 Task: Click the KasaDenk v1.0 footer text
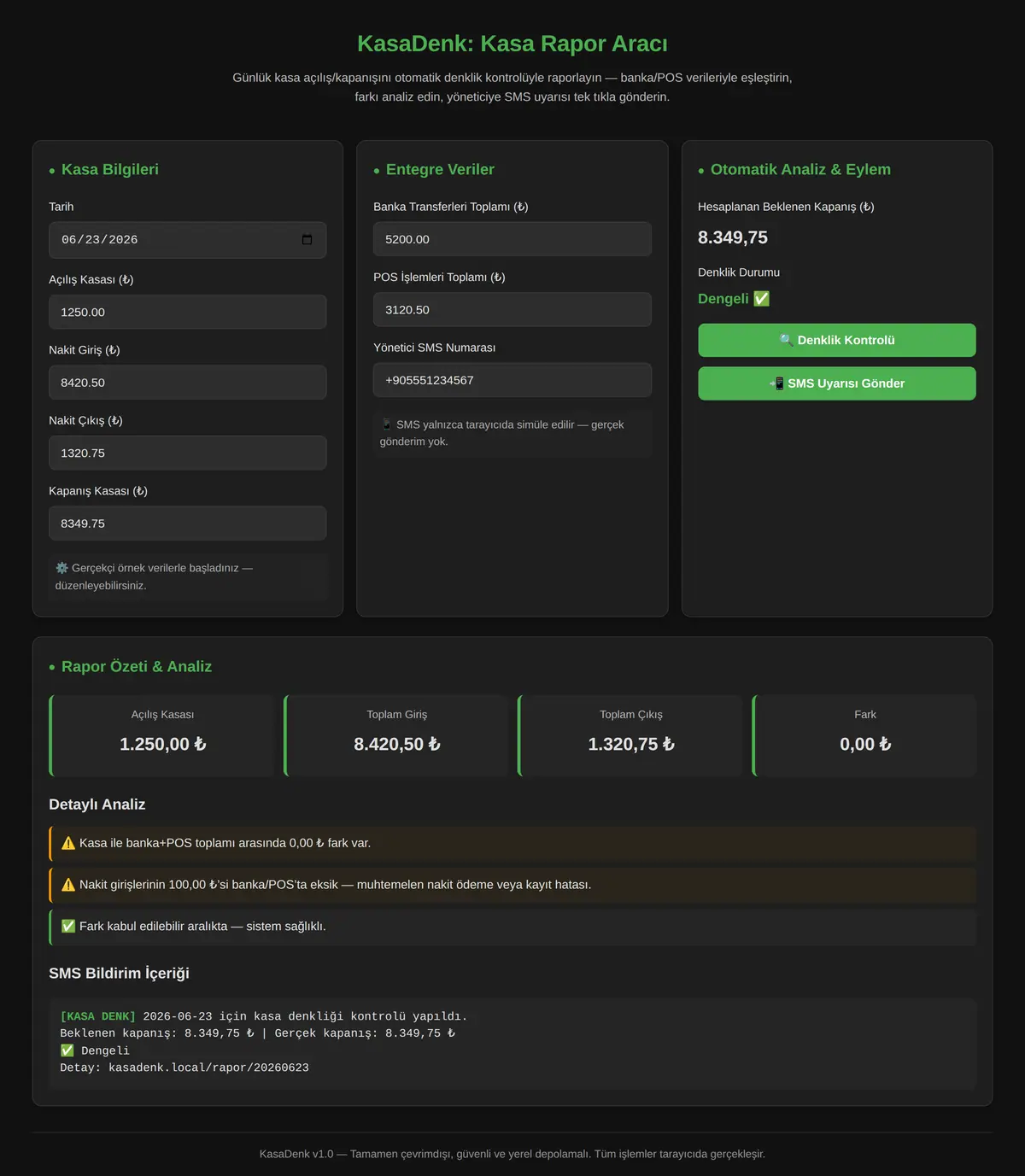[512, 1154]
